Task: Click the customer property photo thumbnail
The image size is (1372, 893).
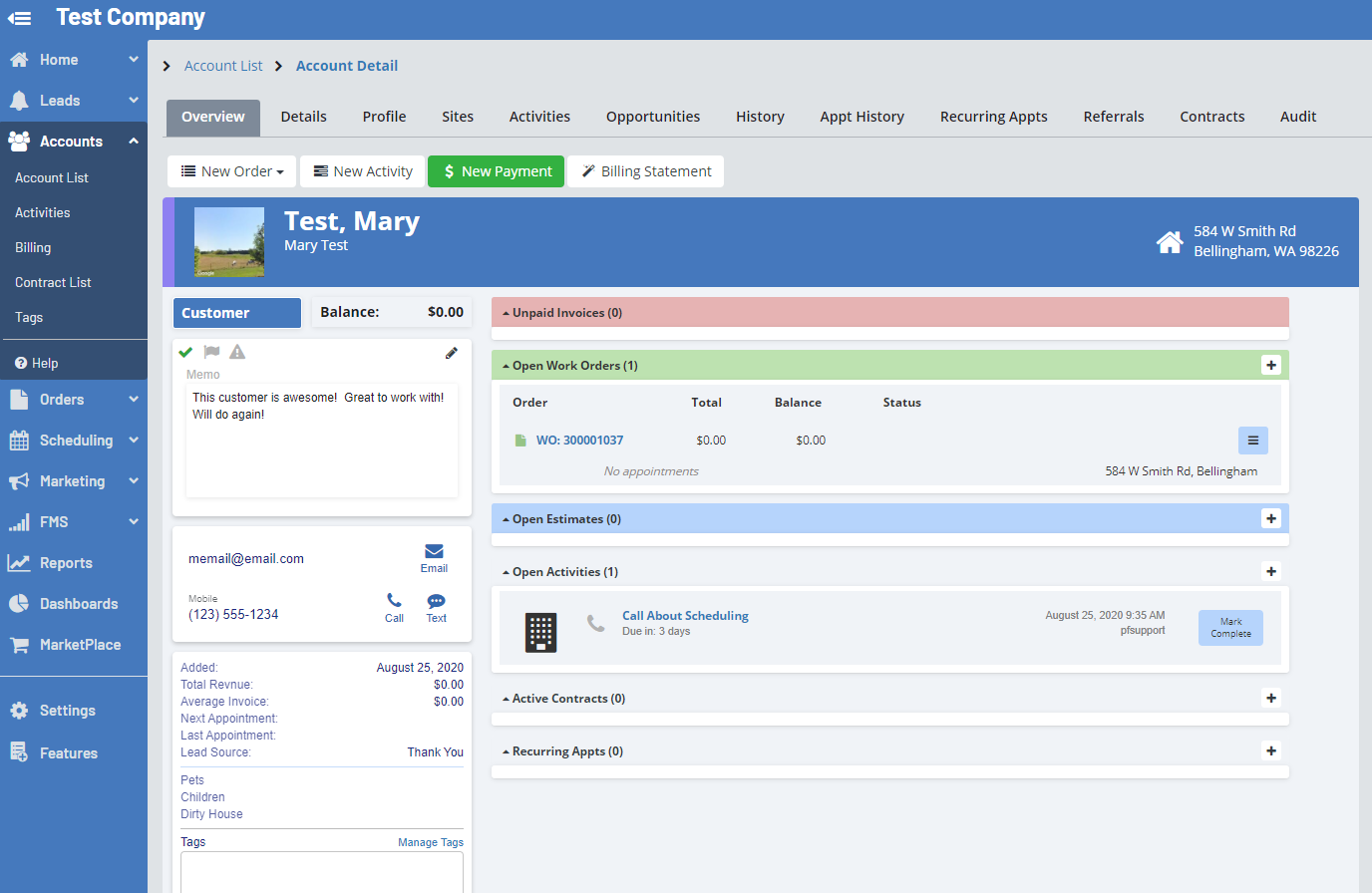Action: pyautogui.click(x=229, y=242)
